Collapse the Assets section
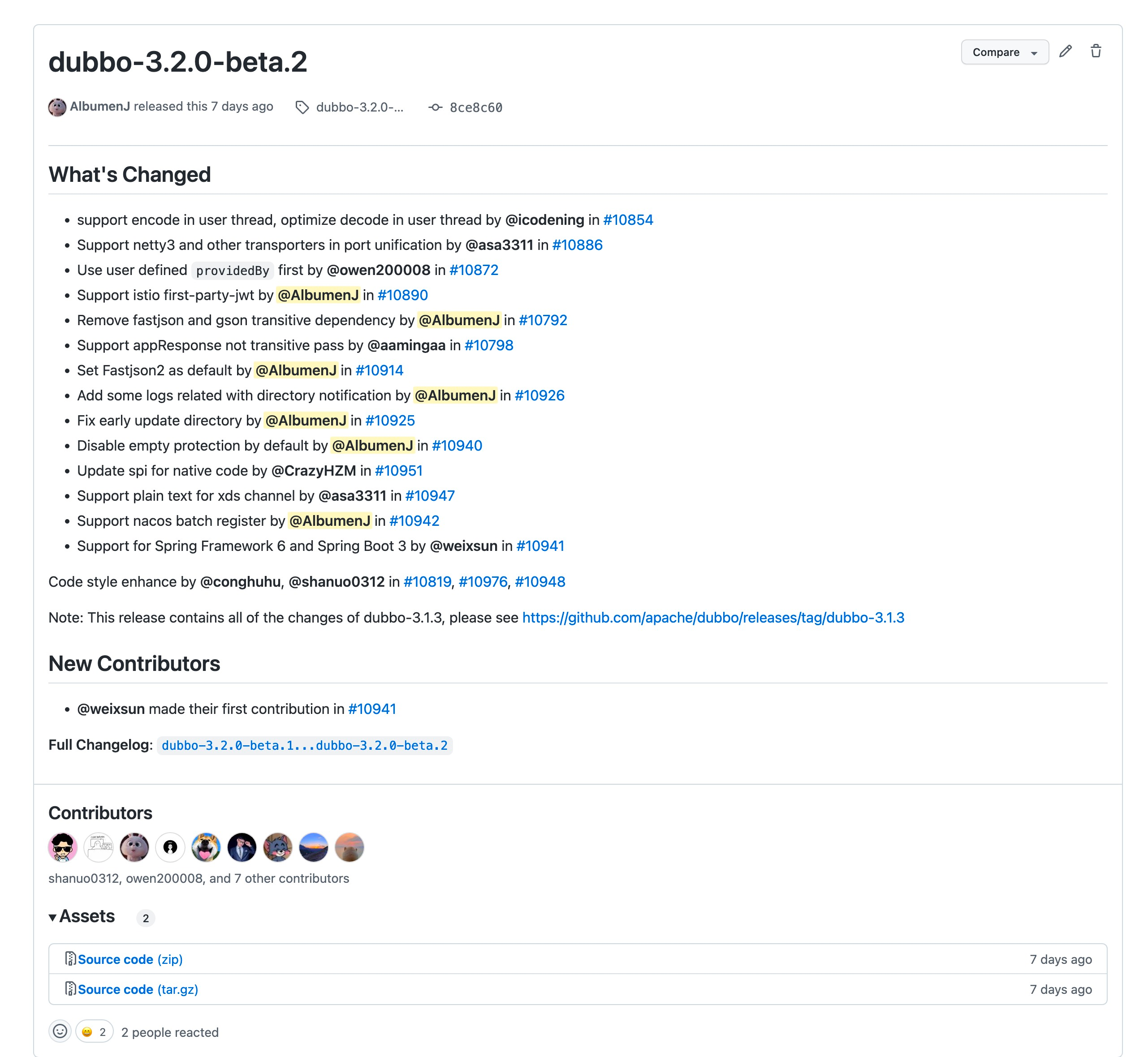 pos(52,917)
